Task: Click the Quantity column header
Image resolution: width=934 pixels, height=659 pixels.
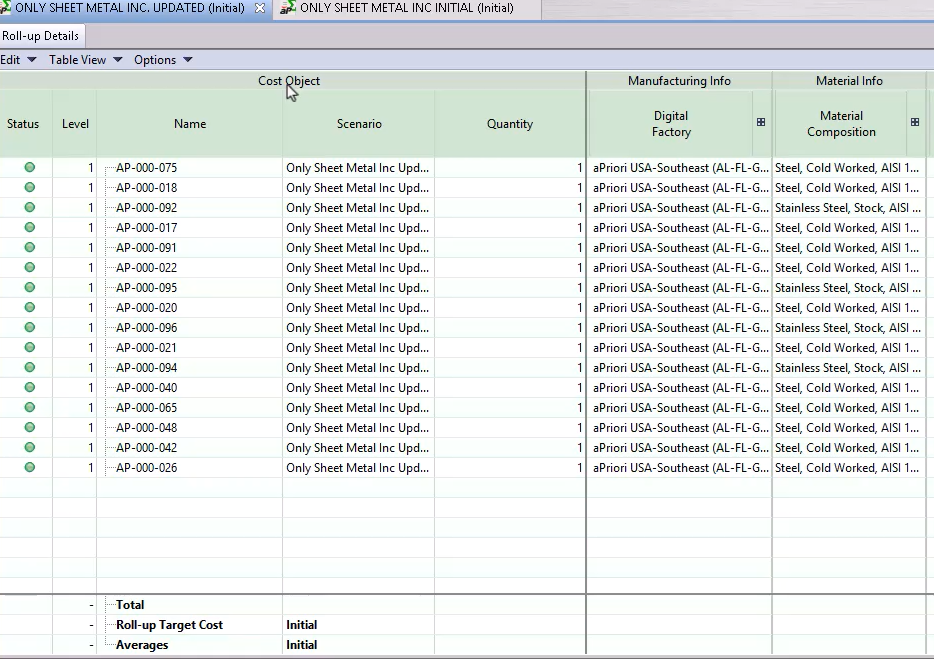Action: pyautogui.click(x=510, y=124)
